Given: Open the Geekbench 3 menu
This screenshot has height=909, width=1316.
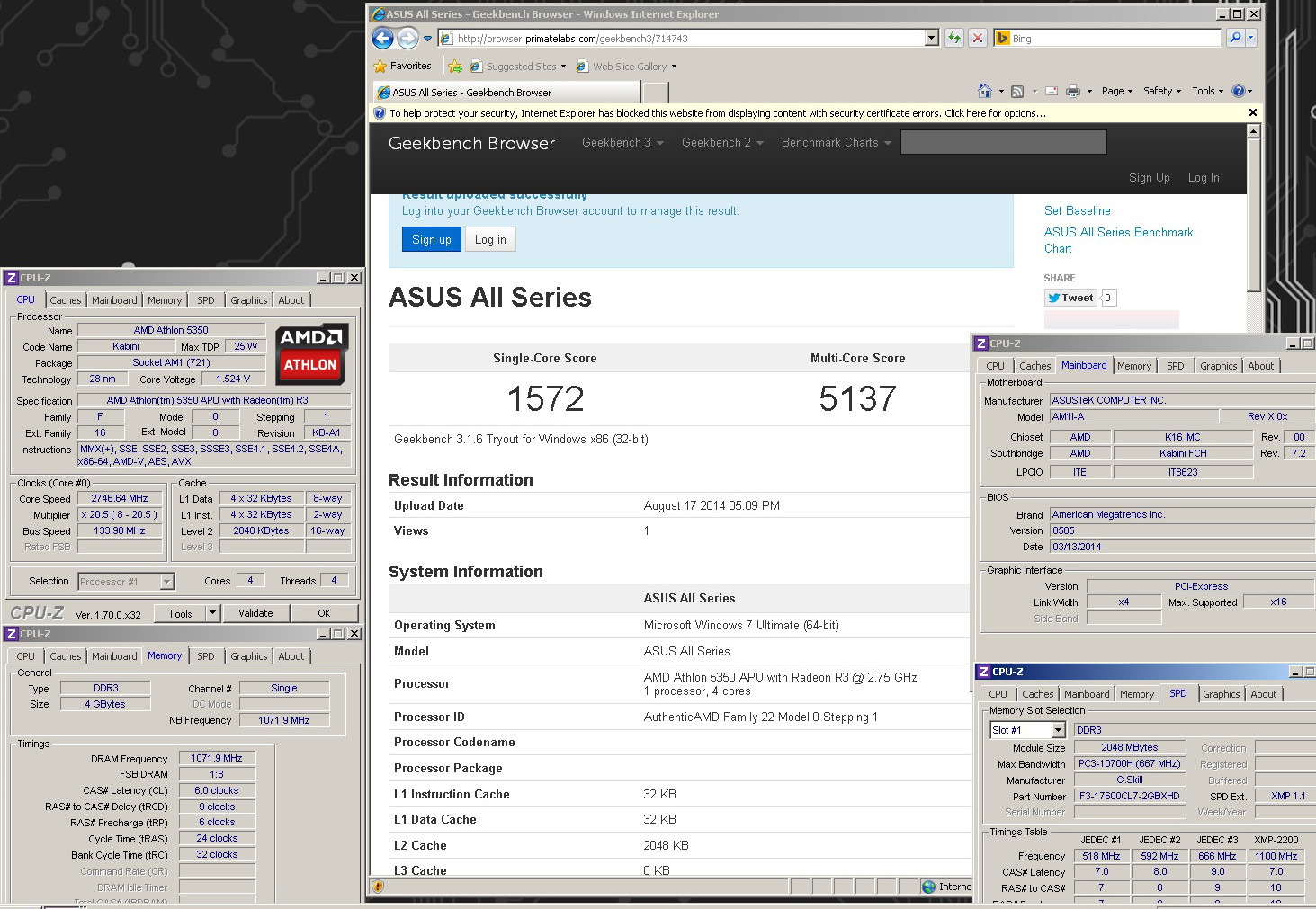Looking at the screenshot, I should tap(622, 142).
